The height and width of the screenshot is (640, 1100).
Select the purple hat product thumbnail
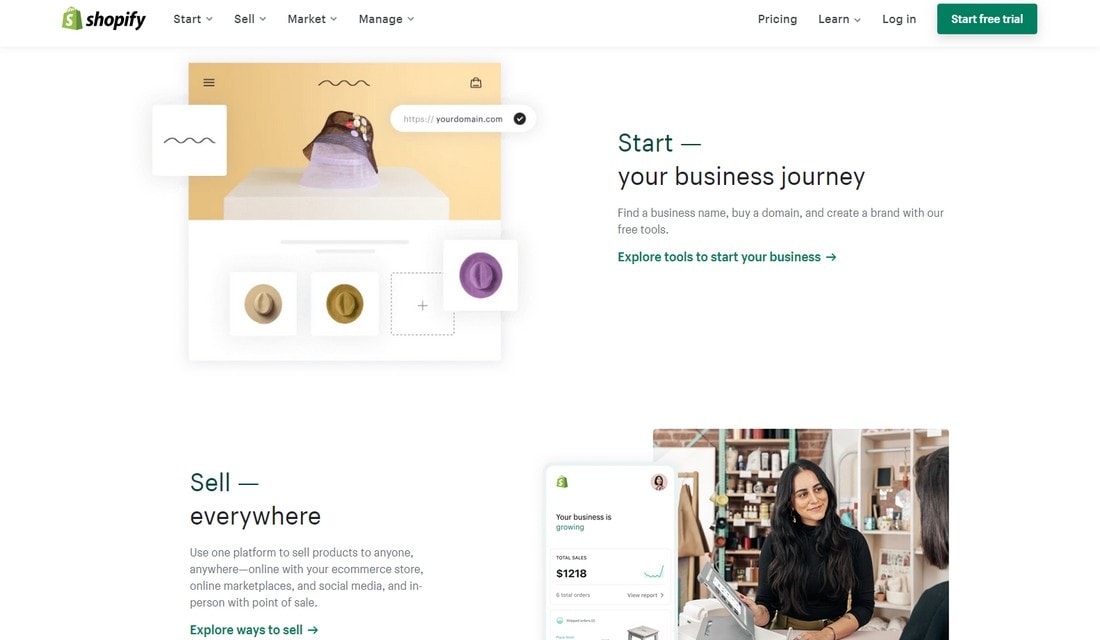pyautogui.click(x=481, y=275)
